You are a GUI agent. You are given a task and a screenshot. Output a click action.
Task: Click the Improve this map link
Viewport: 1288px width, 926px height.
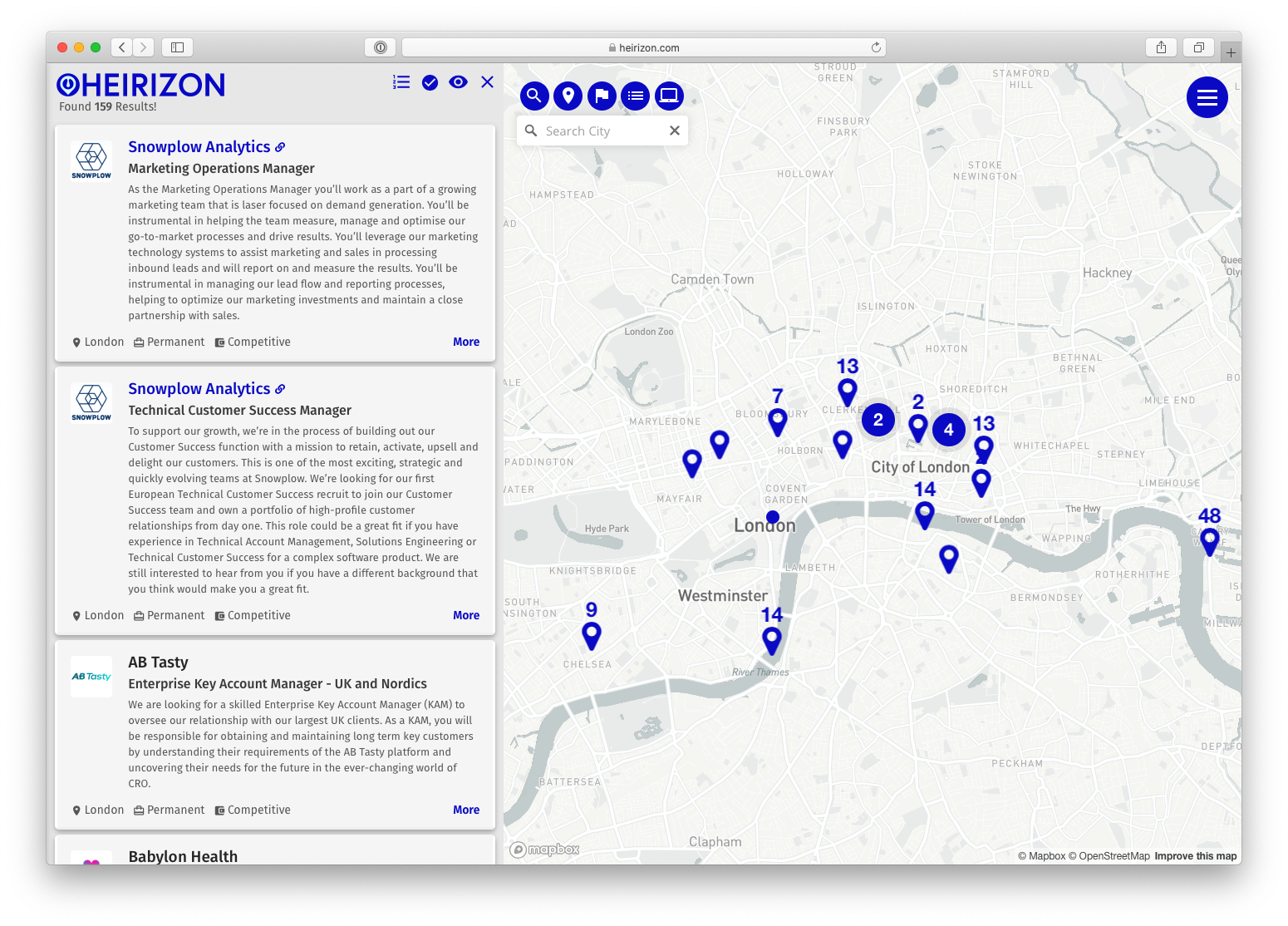point(1196,856)
